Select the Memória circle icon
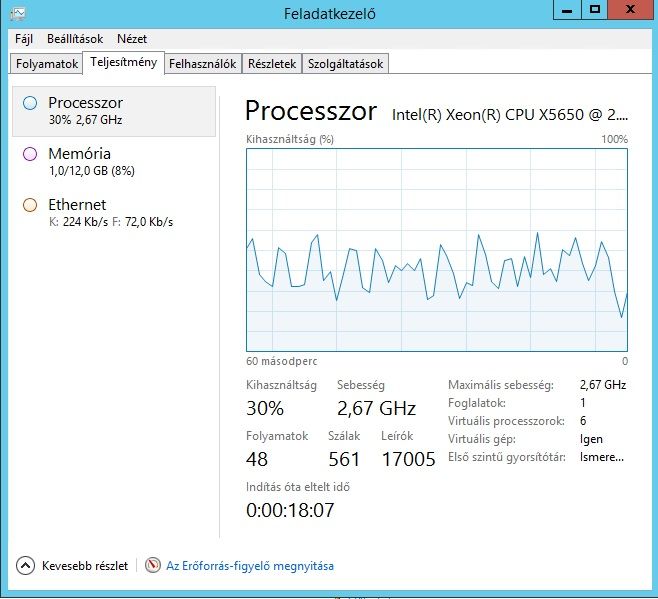Screen dimensions: 658x599 (x=30, y=153)
